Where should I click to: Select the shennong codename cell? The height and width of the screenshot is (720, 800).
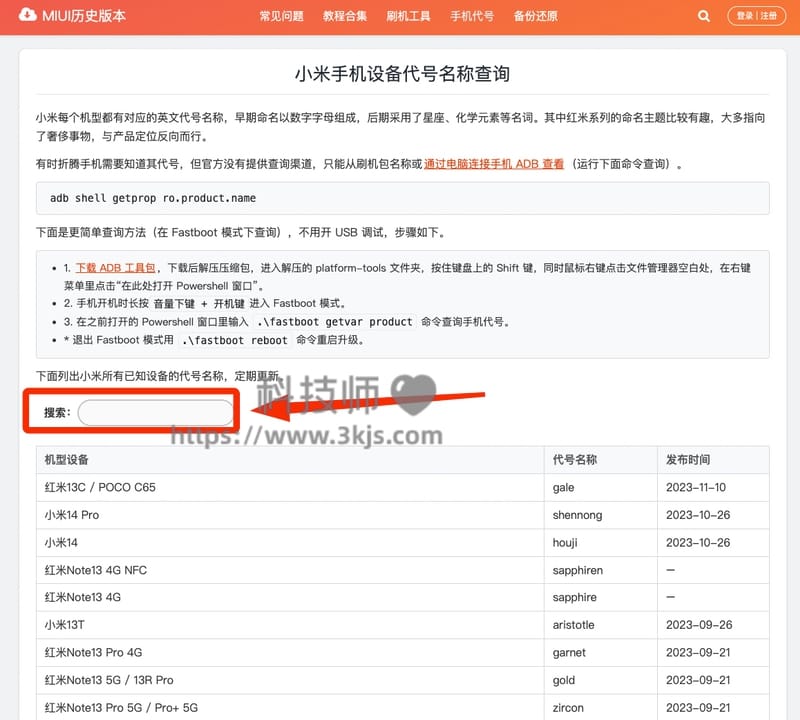coord(601,515)
